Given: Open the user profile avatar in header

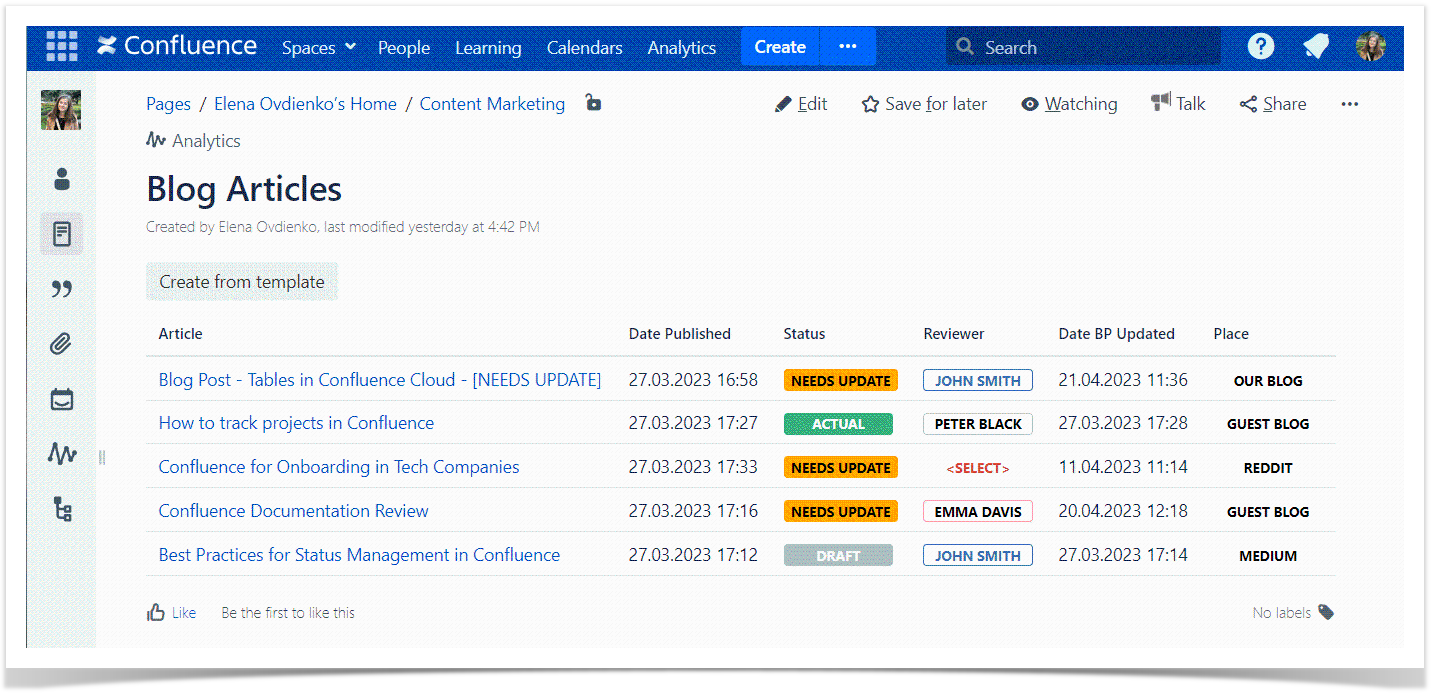Looking at the screenshot, I should [x=1370, y=46].
